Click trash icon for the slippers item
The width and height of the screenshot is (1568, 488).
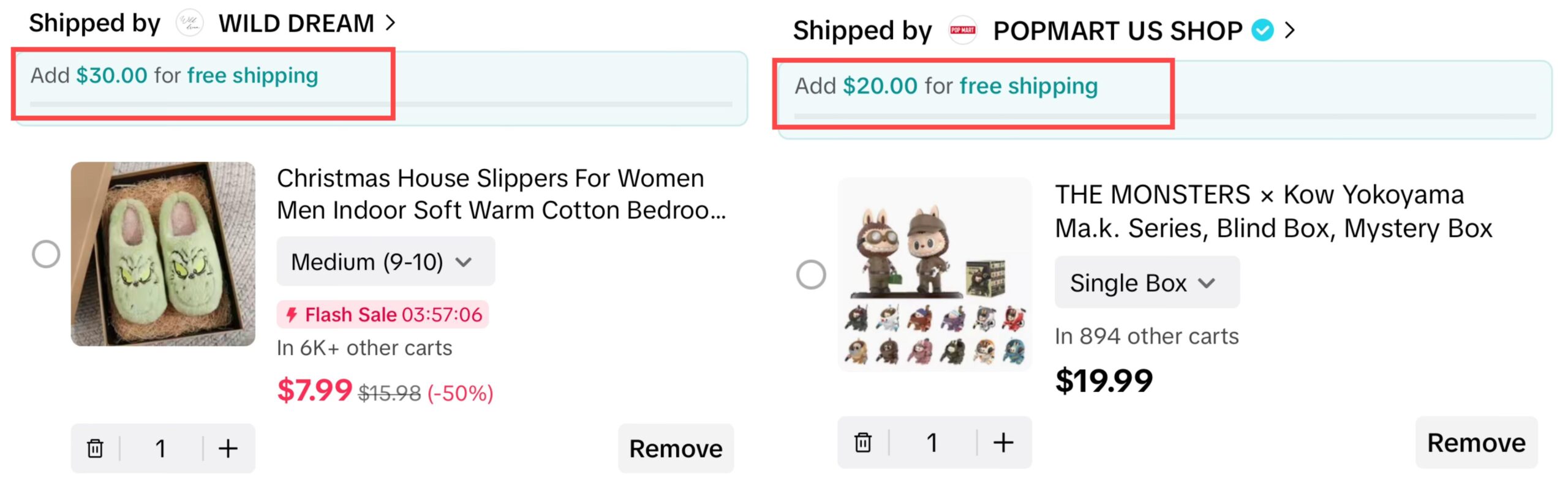pos(95,448)
